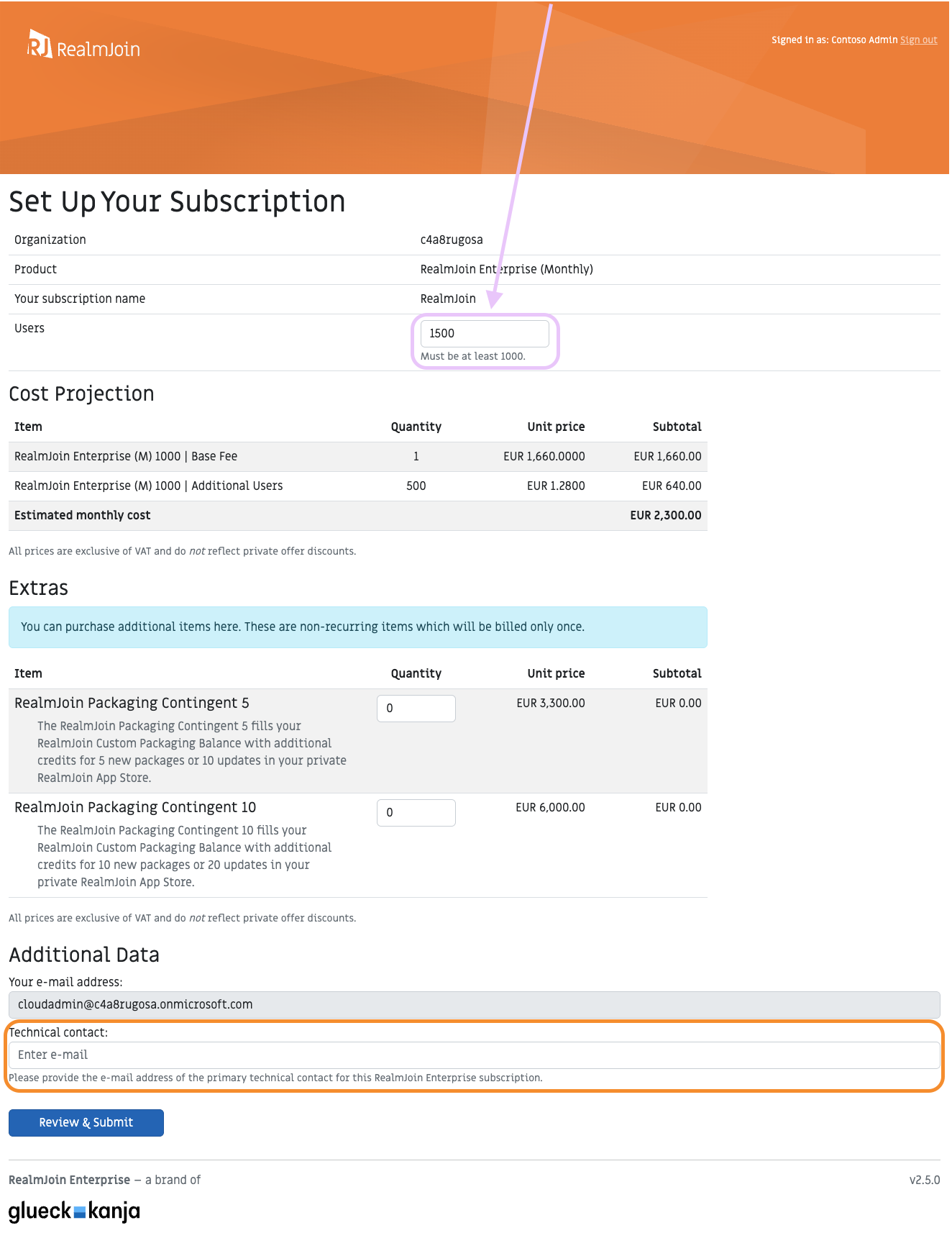Viewport: 952px width, 1233px height.
Task: Focus the Users count input field
Action: [x=484, y=334]
